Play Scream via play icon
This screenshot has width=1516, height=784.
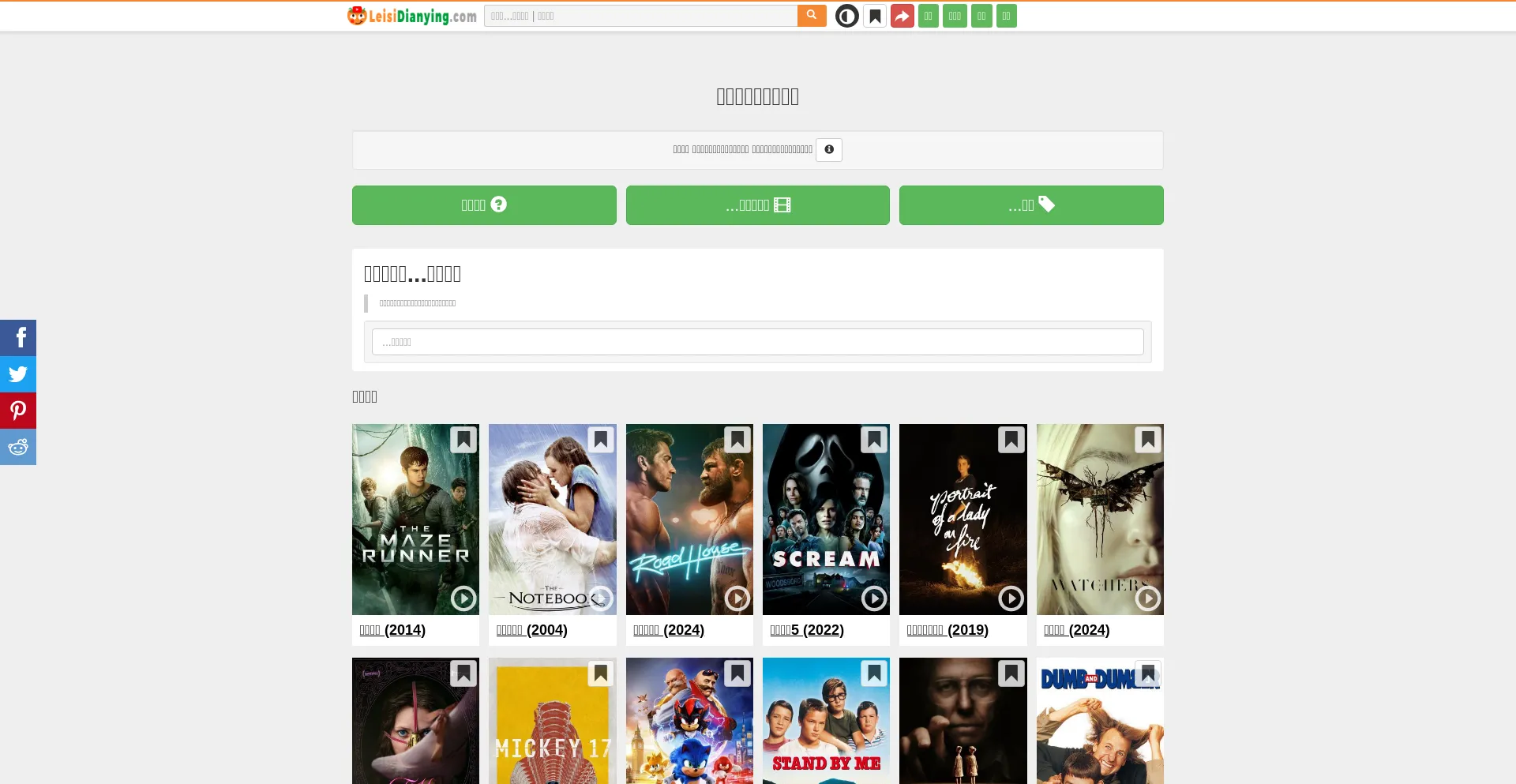tap(874, 598)
